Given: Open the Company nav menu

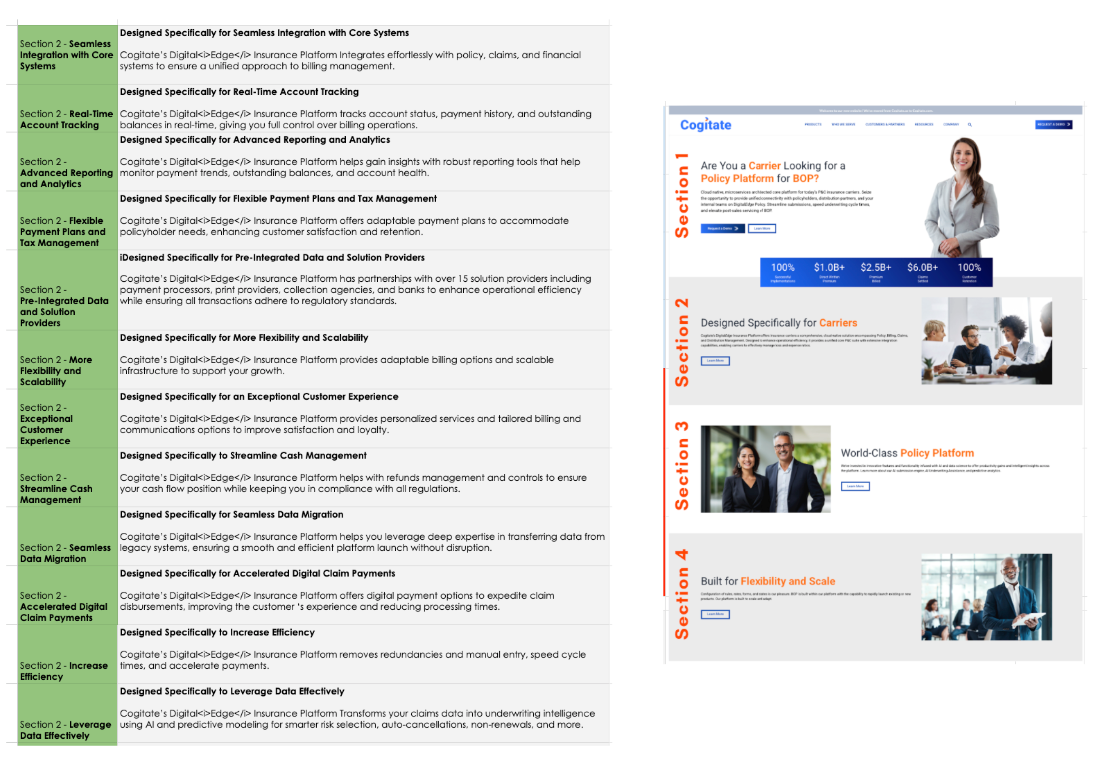Looking at the screenshot, I should [951, 125].
